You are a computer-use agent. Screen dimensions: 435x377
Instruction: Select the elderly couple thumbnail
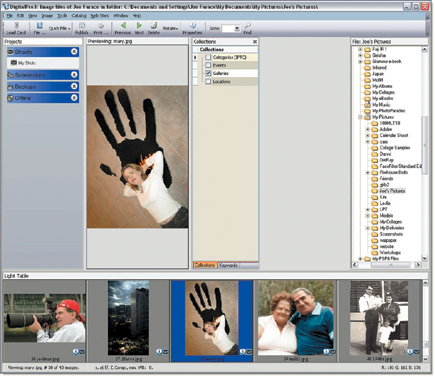click(296, 318)
